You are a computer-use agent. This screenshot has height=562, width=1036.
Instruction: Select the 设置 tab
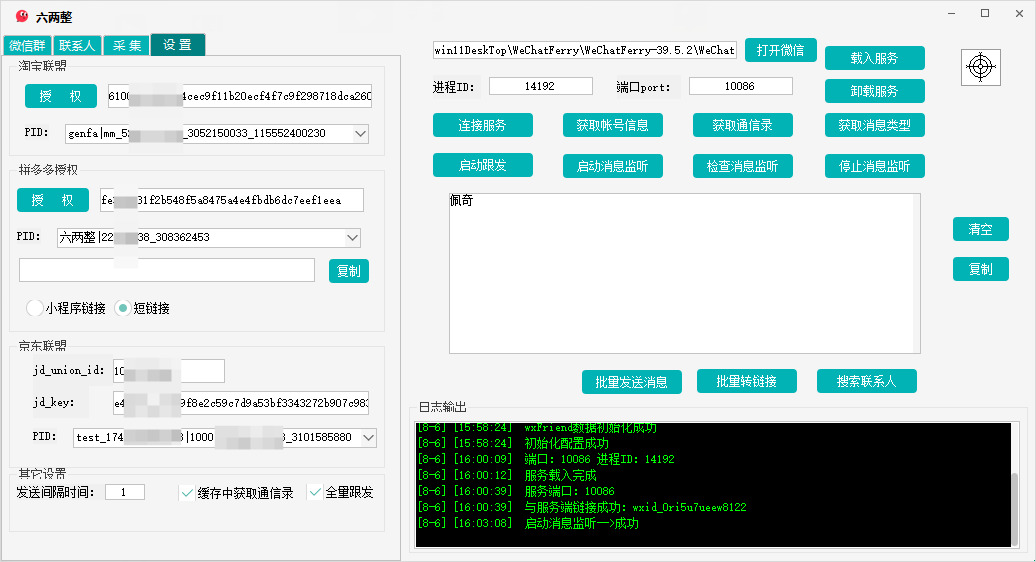[178, 44]
